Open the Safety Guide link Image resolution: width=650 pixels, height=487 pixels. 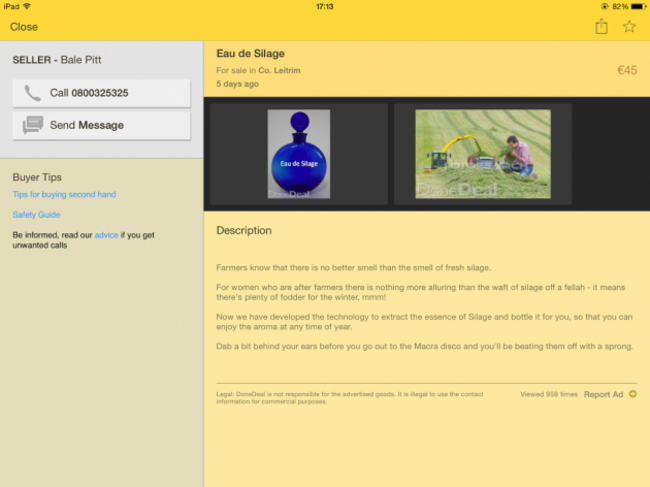pos(36,215)
